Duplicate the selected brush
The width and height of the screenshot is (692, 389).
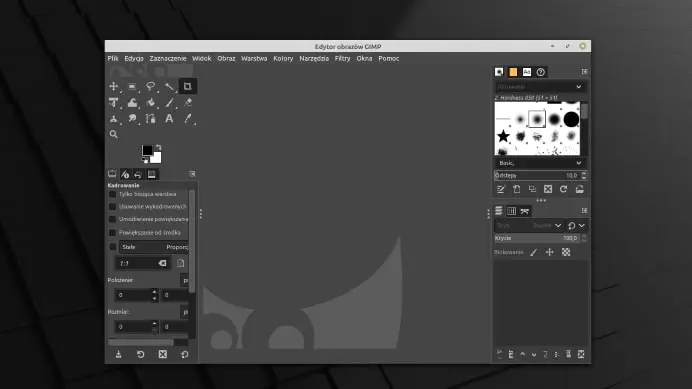tap(532, 189)
